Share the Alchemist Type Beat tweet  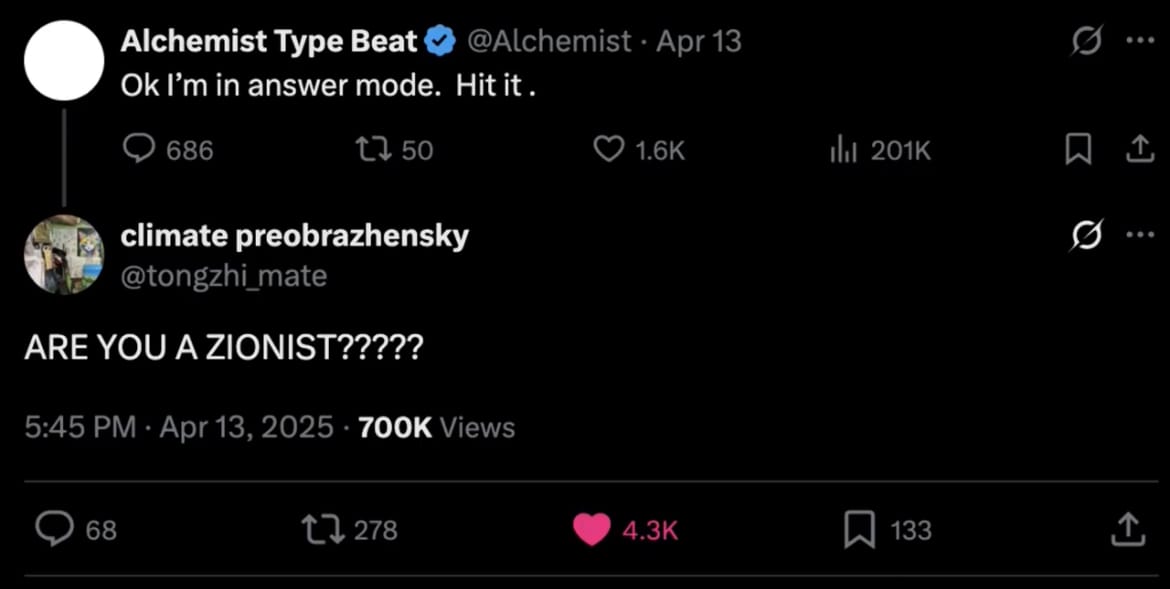pos(1135,150)
